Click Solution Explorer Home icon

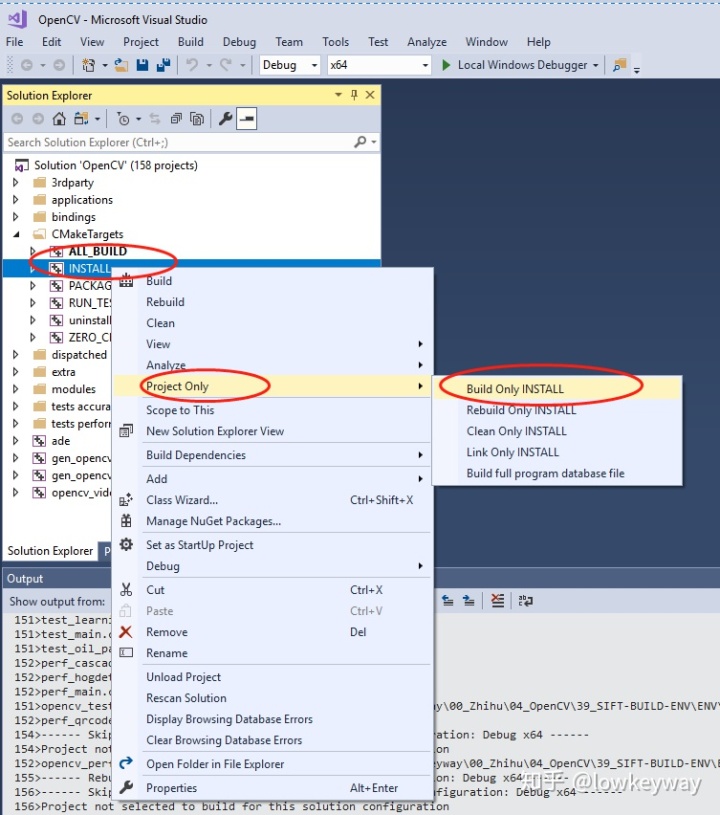click(x=59, y=119)
